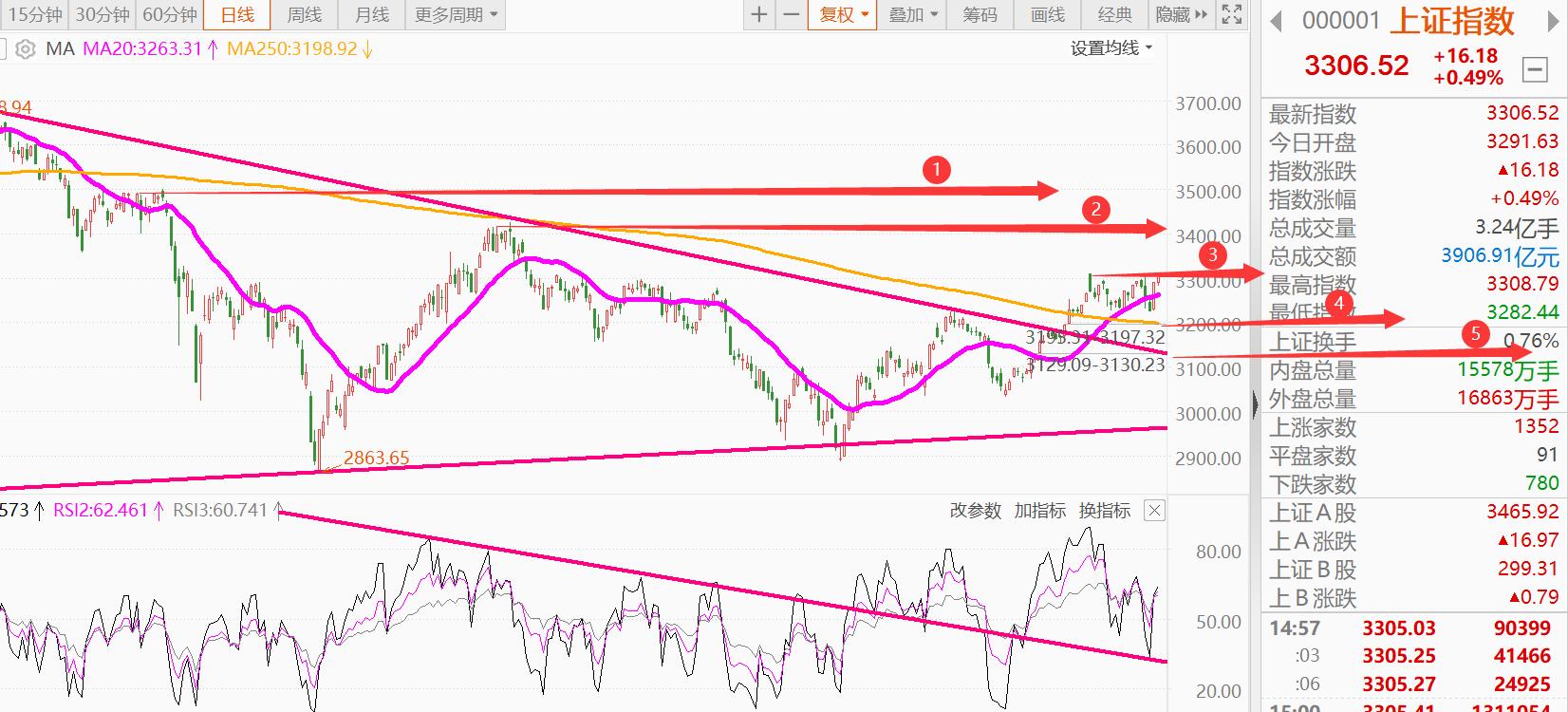Click 加指标 to add indicator

pyautogui.click(x=1040, y=511)
